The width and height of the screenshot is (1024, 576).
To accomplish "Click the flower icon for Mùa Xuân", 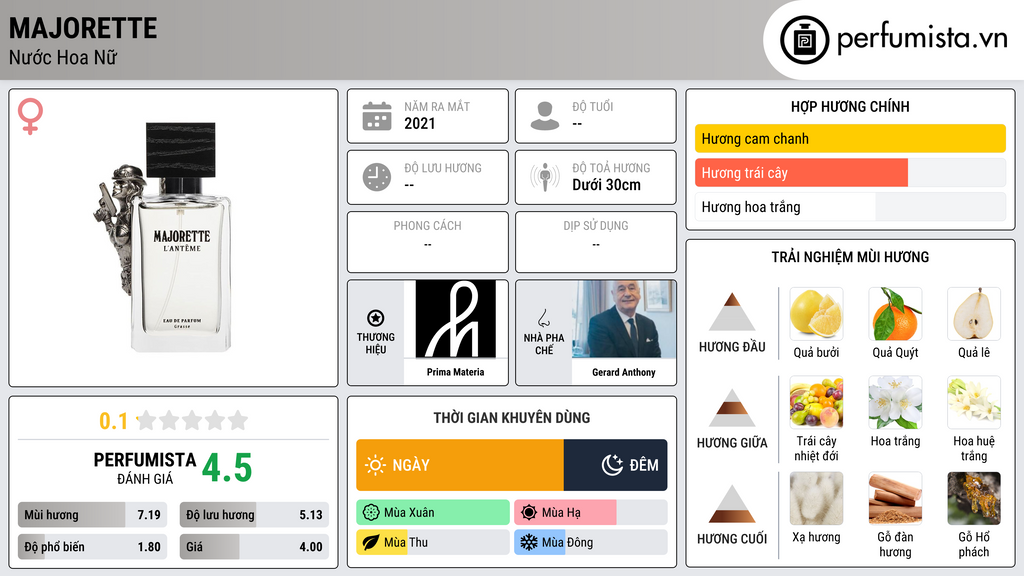I will (x=371, y=513).
